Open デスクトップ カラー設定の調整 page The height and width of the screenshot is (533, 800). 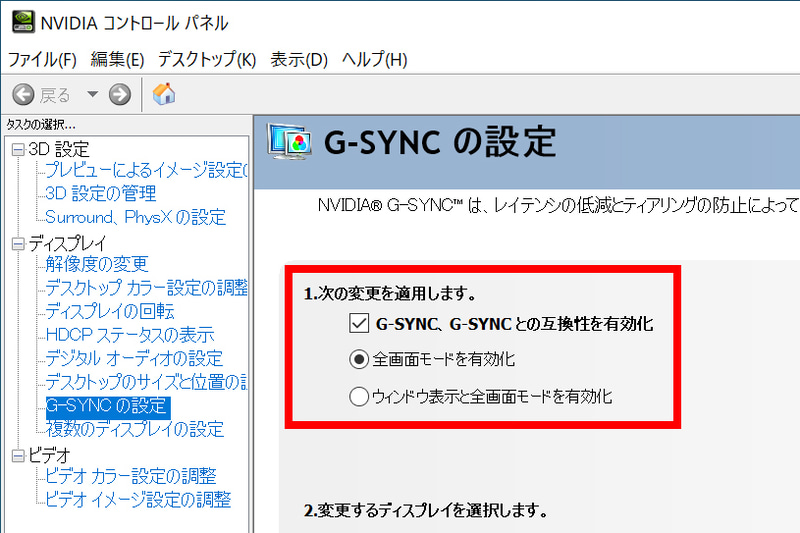click(146, 288)
